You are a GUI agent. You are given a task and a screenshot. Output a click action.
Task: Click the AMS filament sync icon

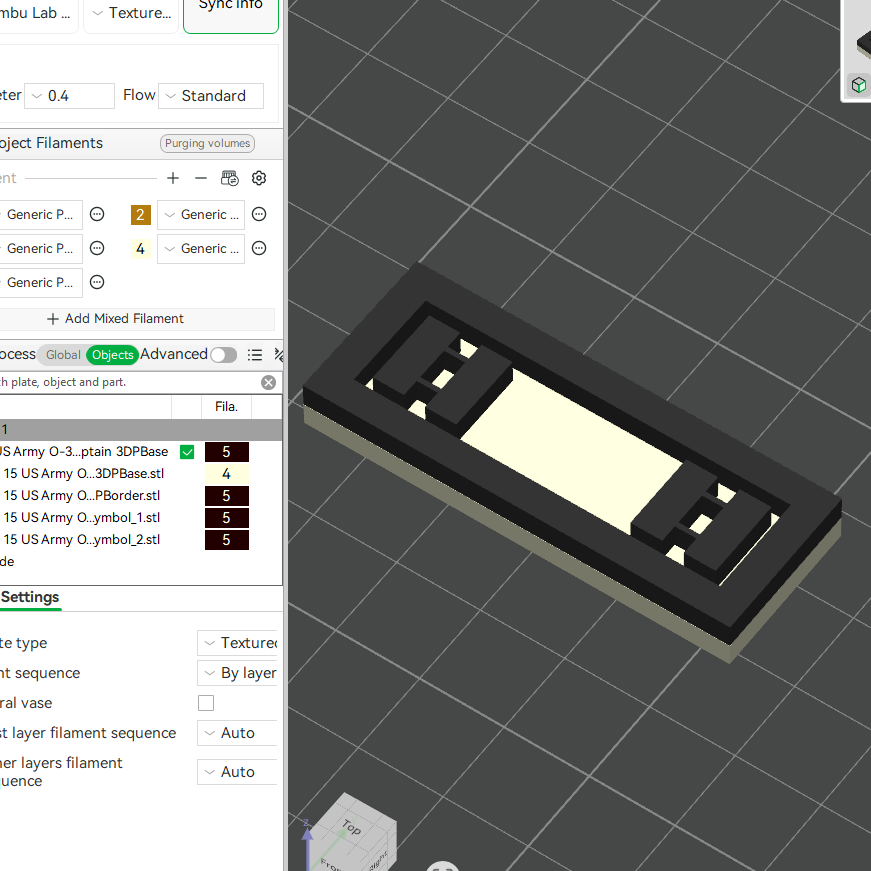point(229,178)
